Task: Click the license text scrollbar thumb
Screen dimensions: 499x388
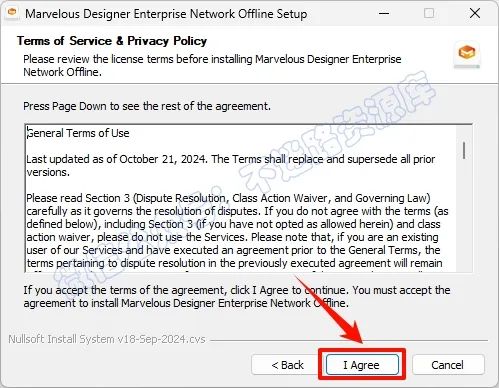Action: 464,150
